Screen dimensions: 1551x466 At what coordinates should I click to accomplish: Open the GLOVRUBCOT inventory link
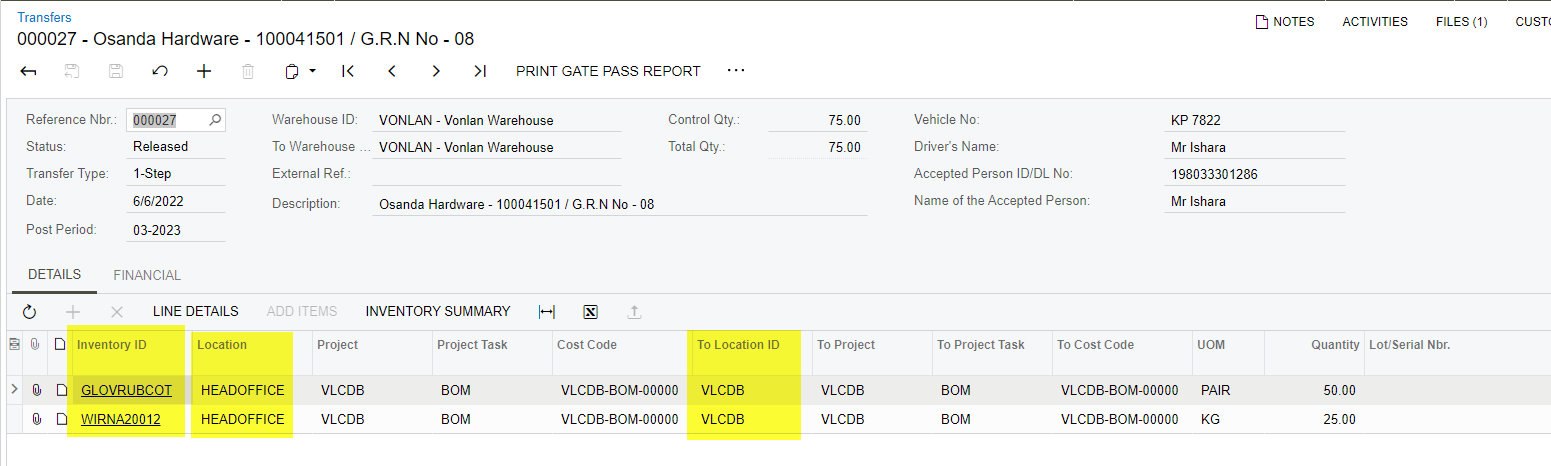126,390
